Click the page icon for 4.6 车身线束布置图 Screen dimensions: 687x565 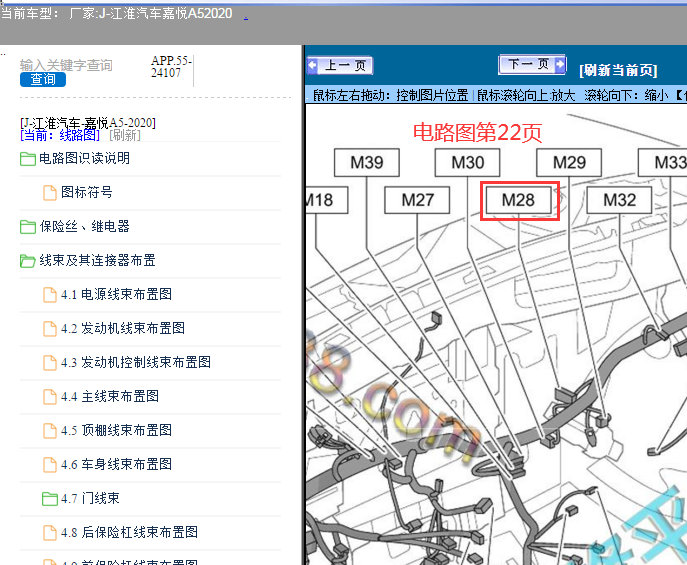click(x=50, y=465)
